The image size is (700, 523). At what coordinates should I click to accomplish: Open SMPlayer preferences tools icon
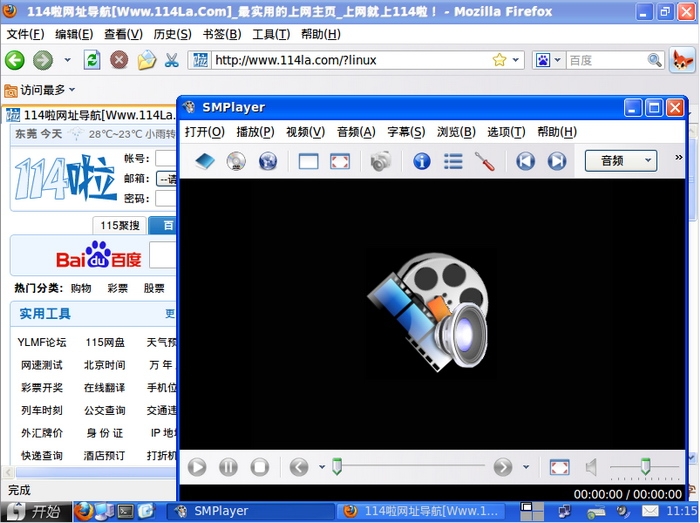click(x=485, y=161)
